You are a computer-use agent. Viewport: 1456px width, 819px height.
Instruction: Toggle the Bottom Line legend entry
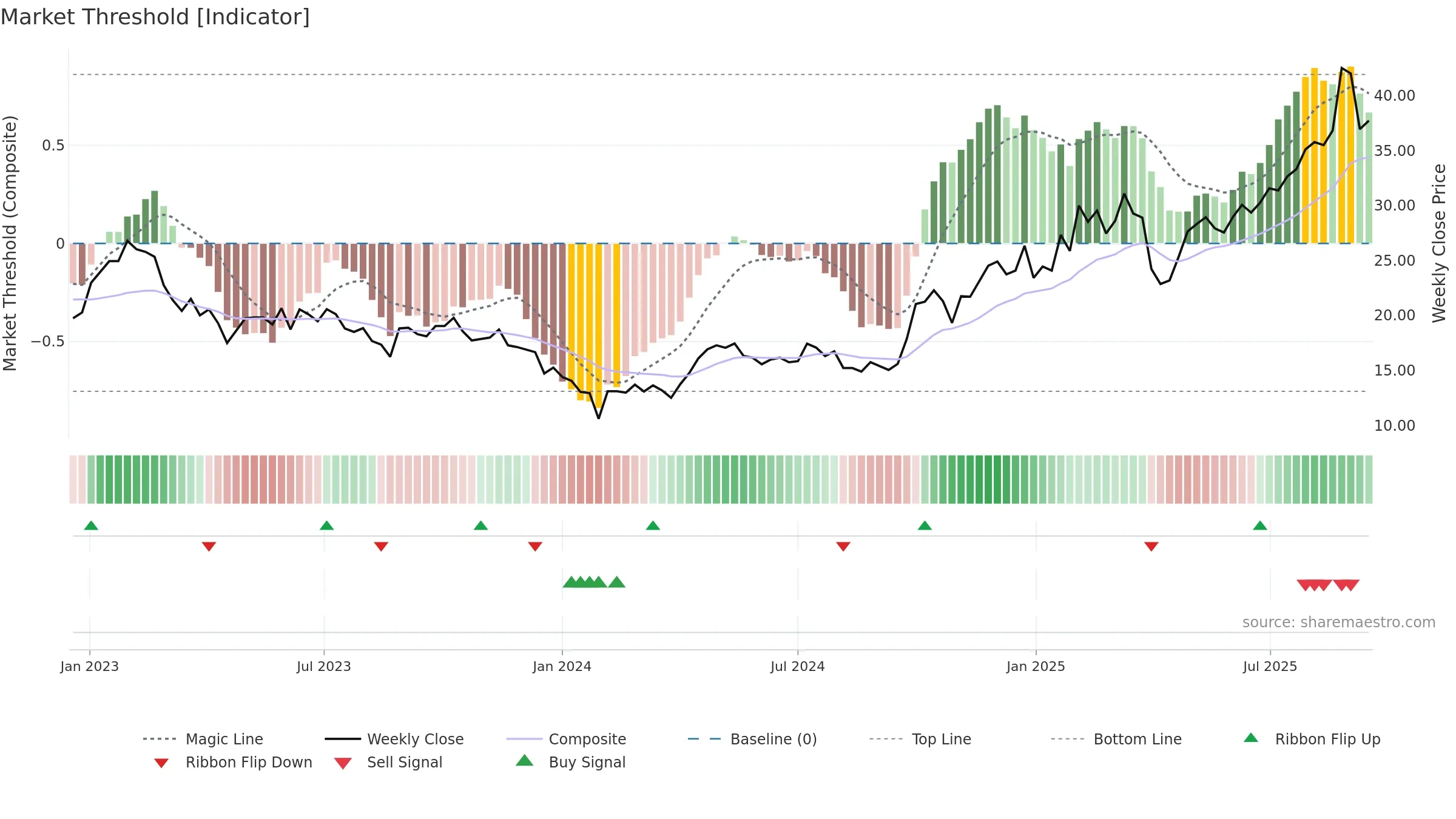[x=1116, y=739]
